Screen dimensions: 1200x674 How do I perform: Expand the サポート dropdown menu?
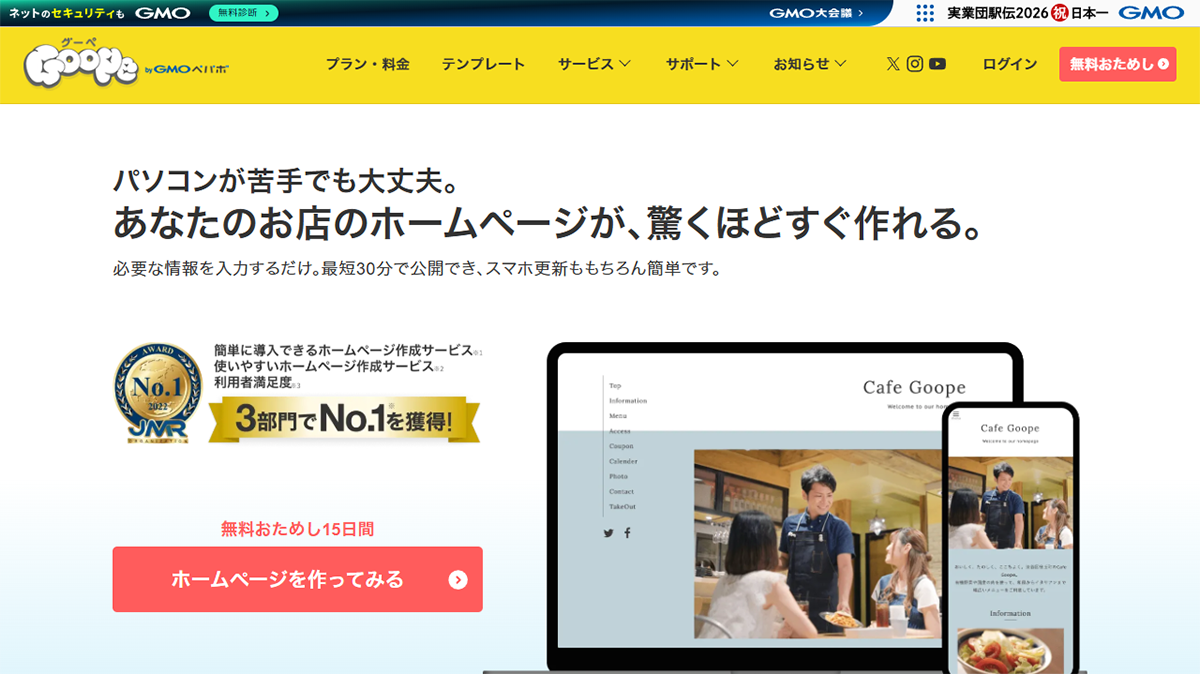pyautogui.click(x=702, y=64)
